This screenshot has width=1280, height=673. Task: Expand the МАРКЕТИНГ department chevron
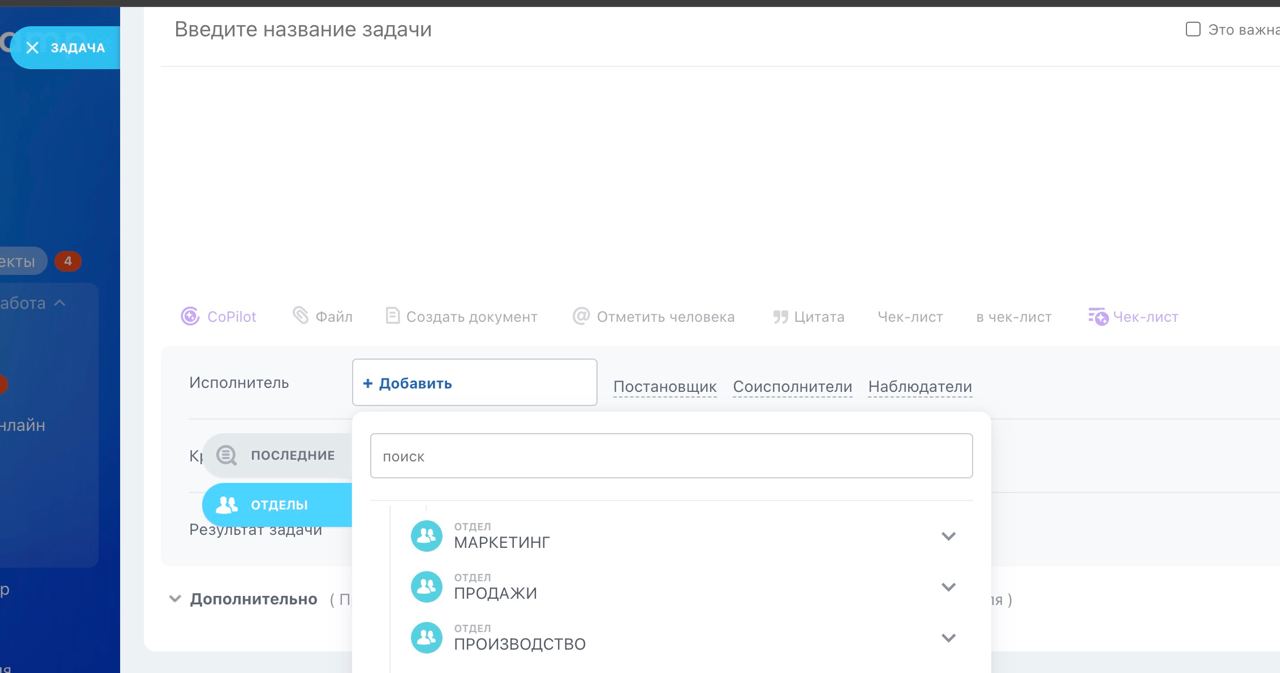pyautogui.click(x=949, y=536)
